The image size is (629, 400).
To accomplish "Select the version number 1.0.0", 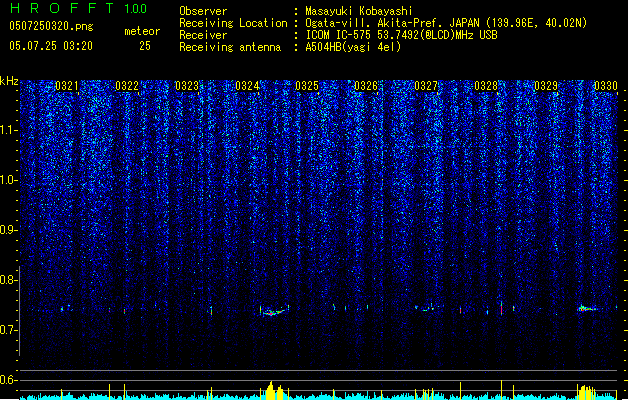I will (x=136, y=8).
